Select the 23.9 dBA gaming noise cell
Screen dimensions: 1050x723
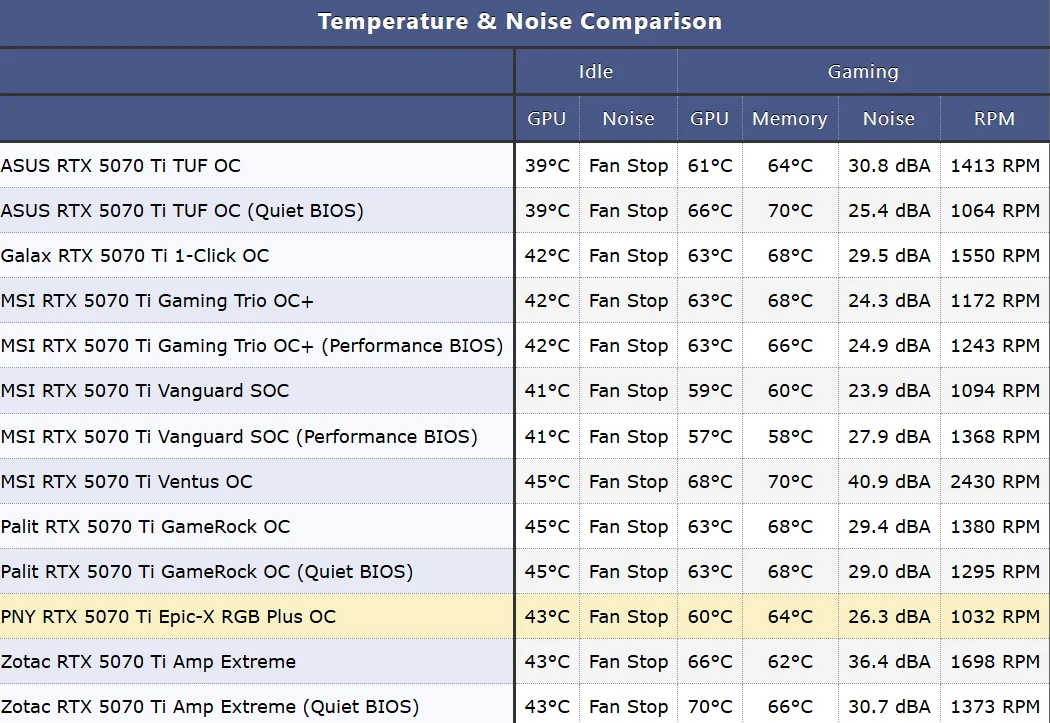(889, 391)
